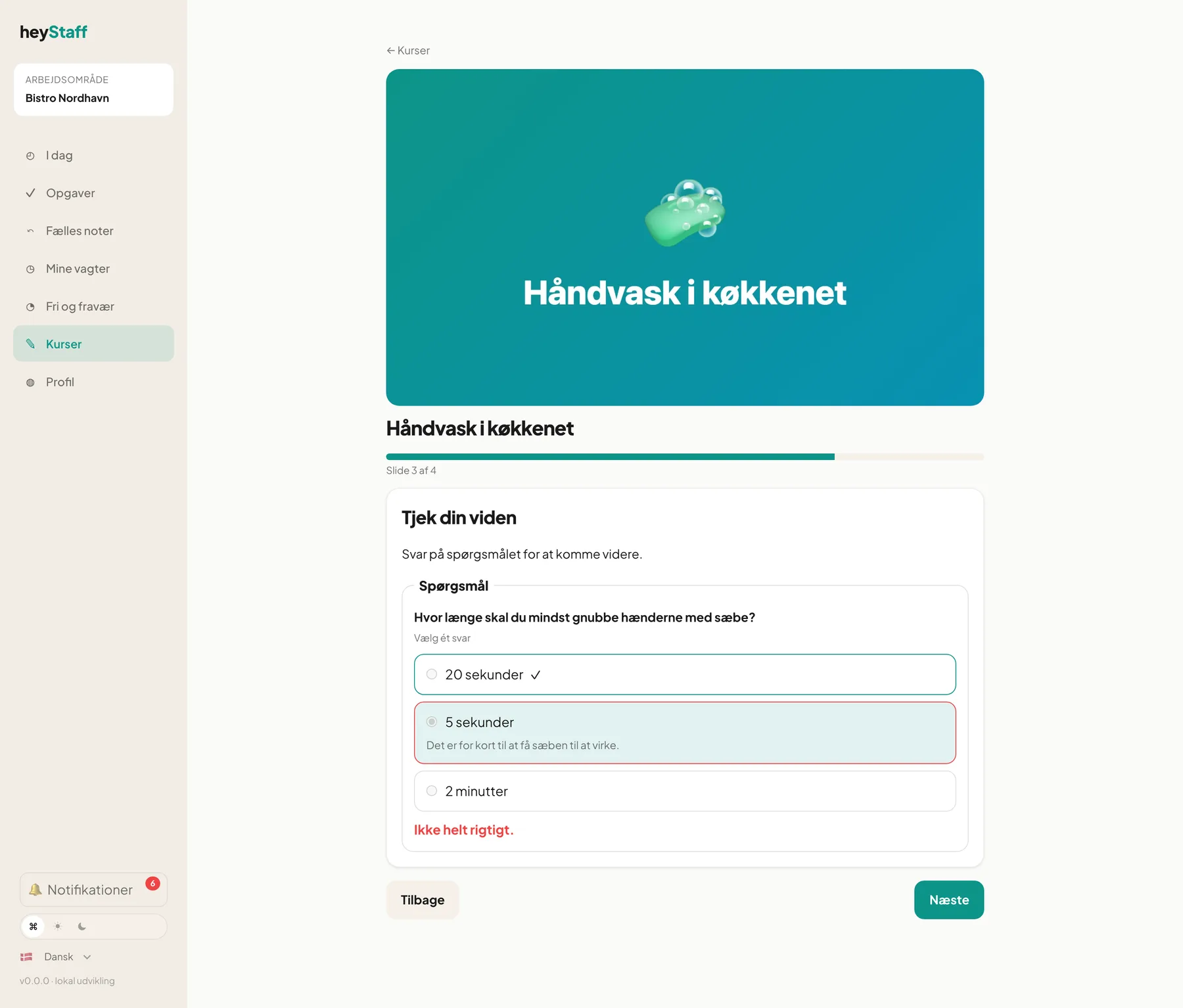Click the course progress bar
The height and width of the screenshot is (1008, 1183).
coord(685,457)
